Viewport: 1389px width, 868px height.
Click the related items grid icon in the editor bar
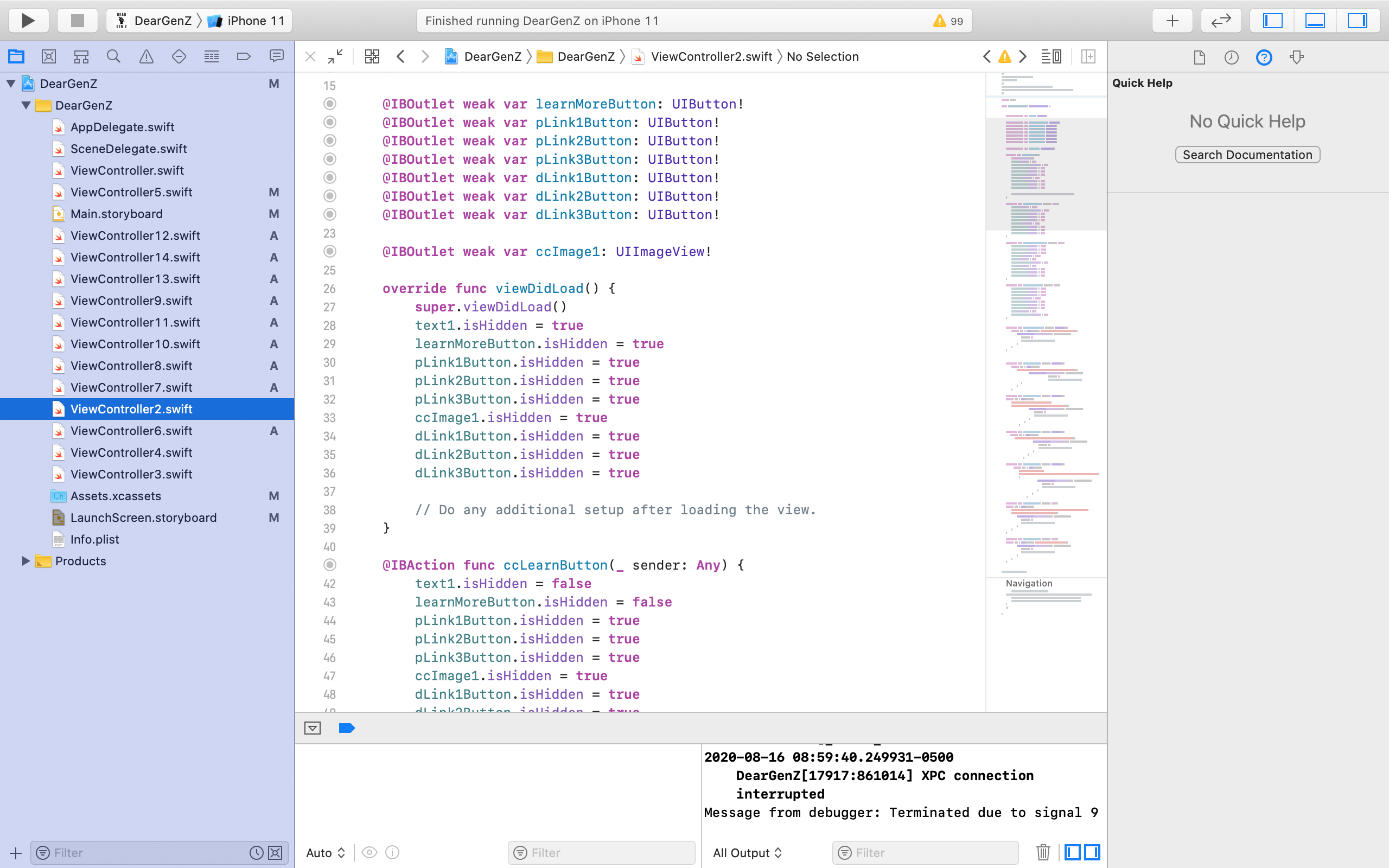372,56
